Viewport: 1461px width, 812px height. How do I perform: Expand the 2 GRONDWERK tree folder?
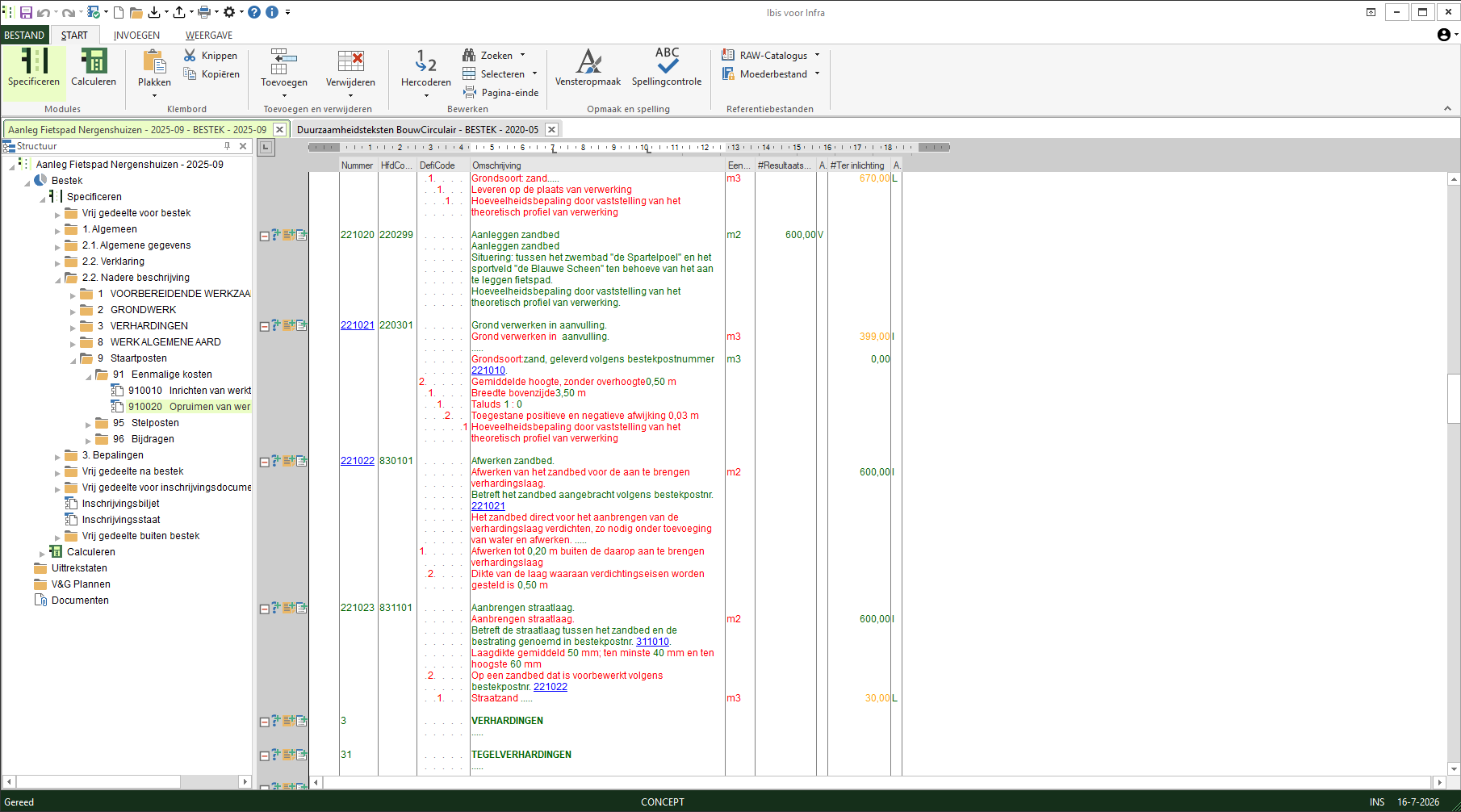(73, 311)
